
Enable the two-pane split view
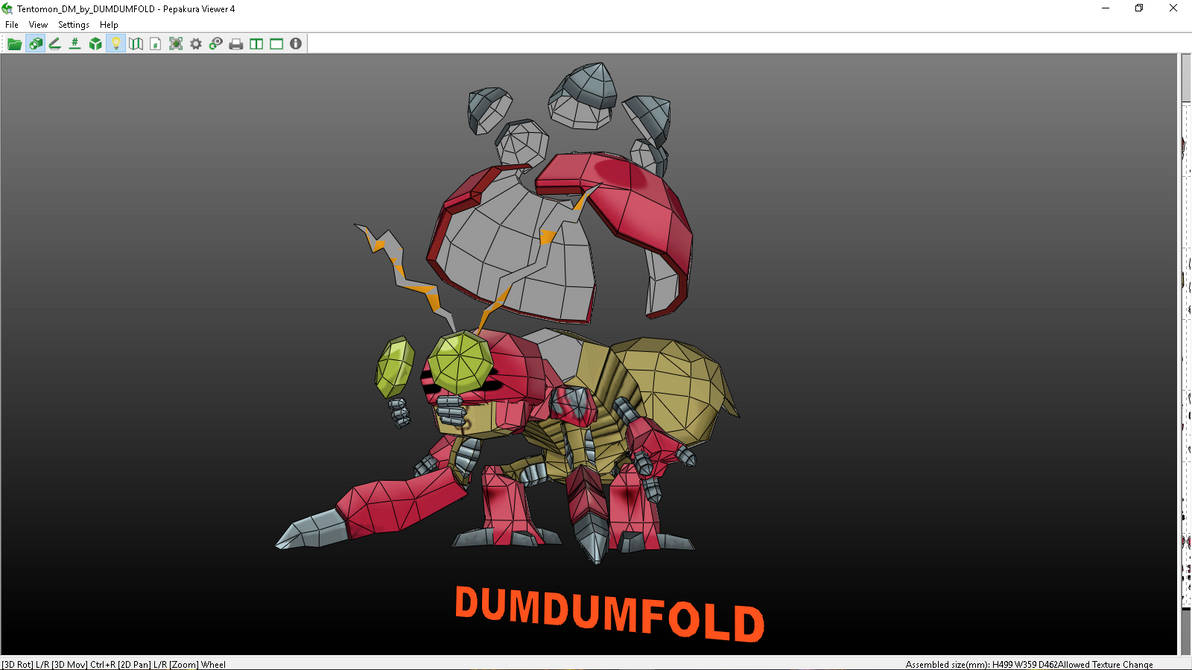pos(255,43)
